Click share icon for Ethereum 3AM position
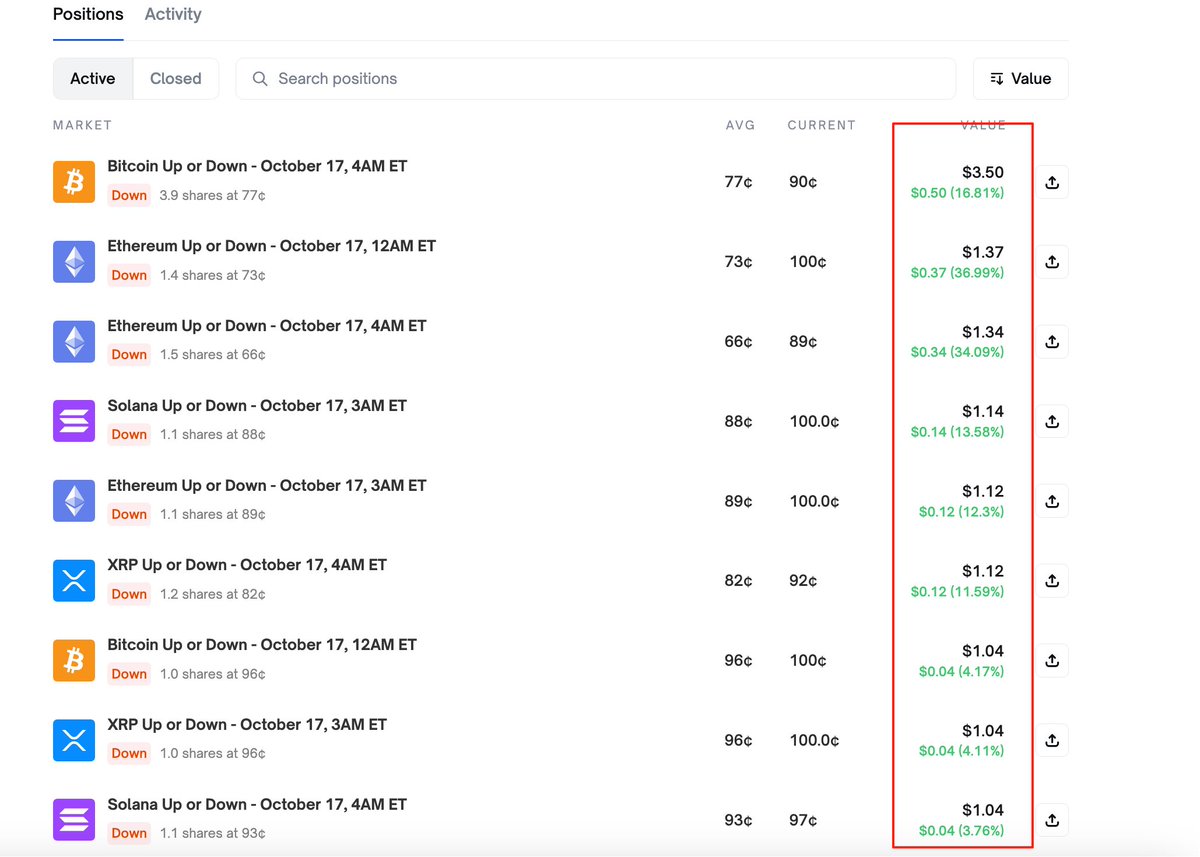This screenshot has height=857, width=1200. click(x=1052, y=501)
